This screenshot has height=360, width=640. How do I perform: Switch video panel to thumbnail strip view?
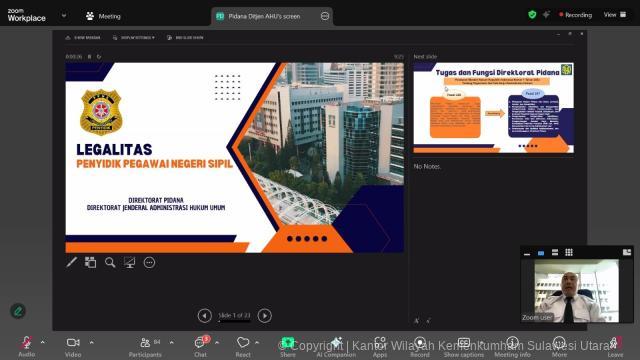point(555,253)
